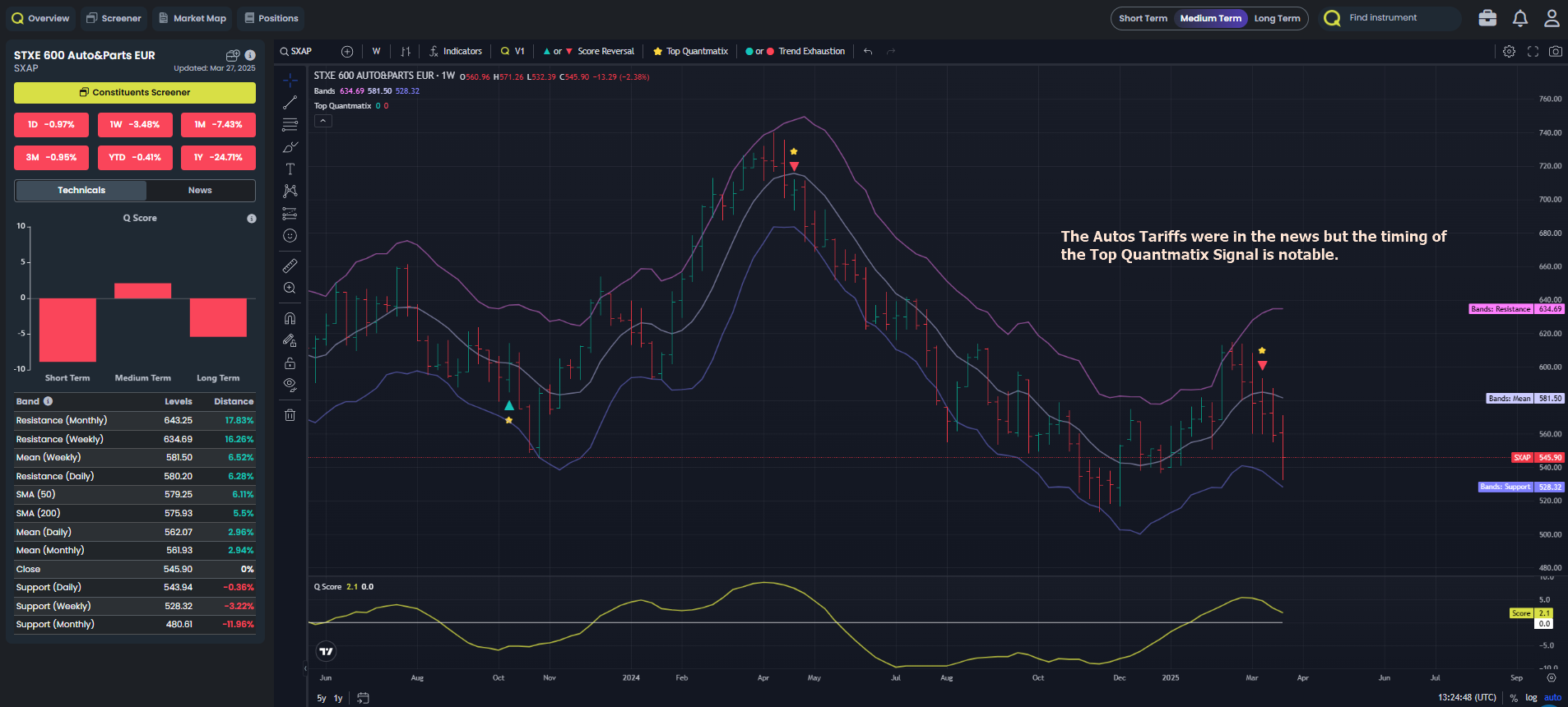Open the Indicators dialog
The image size is (1568, 707).
tap(456, 51)
